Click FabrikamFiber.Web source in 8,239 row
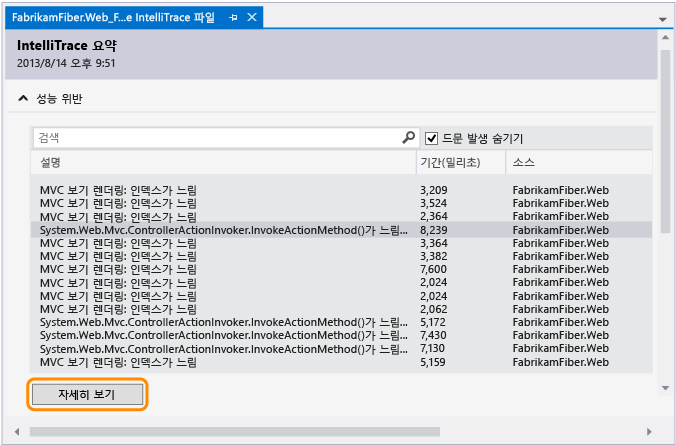This screenshot has height=445, width=676. (x=560, y=230)
